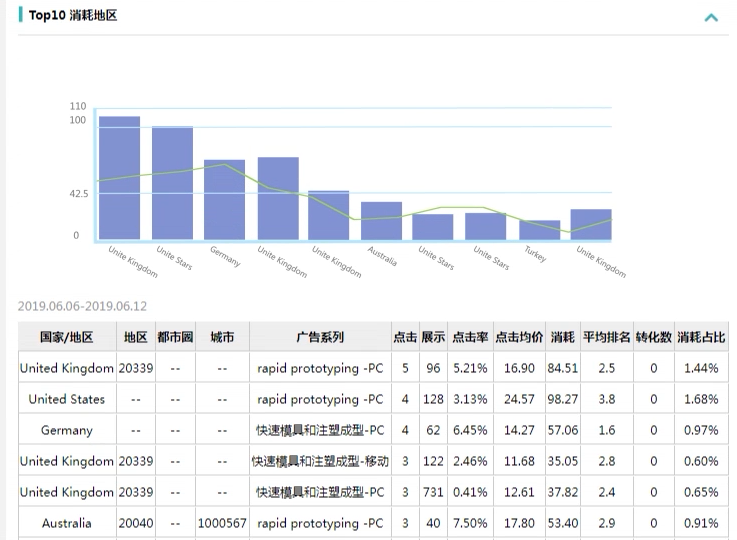The image size is (737, 540).
Task: Click the 展示 column header
Action: pos(433,337)
